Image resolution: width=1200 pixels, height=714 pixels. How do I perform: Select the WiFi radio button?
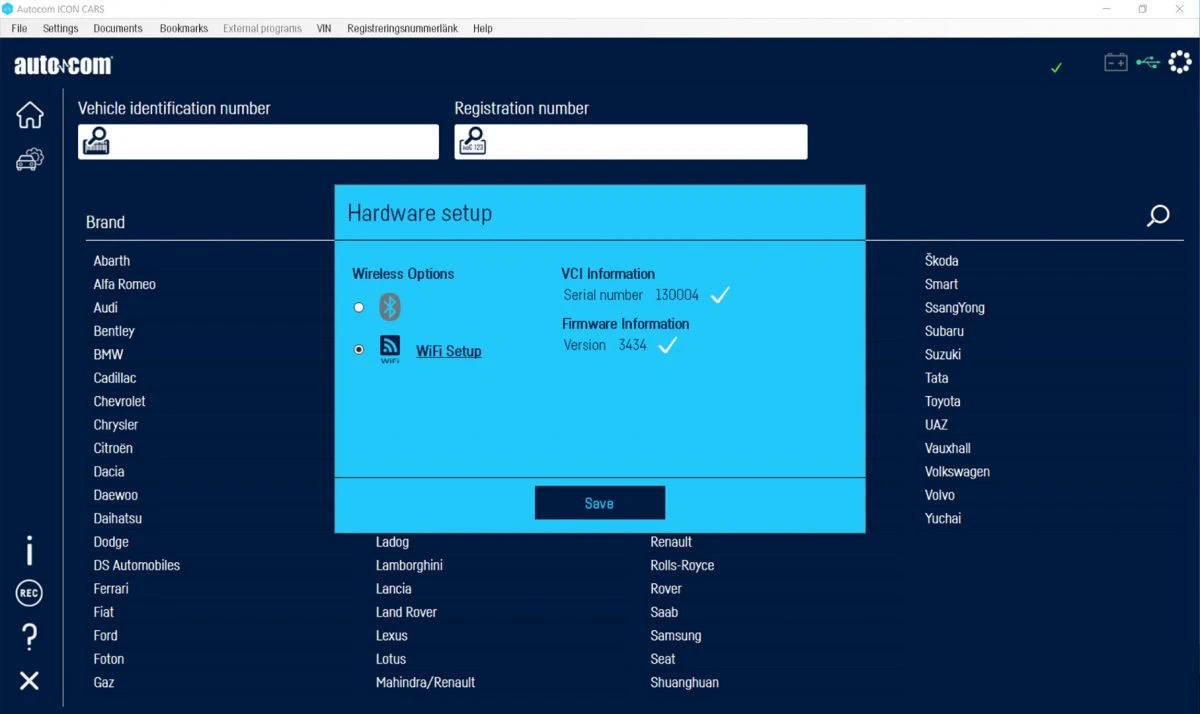(x=359, y=350)
